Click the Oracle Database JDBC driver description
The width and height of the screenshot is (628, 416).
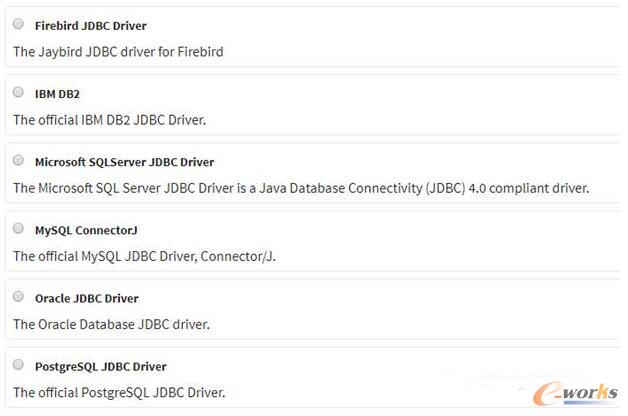coord(111,324)
